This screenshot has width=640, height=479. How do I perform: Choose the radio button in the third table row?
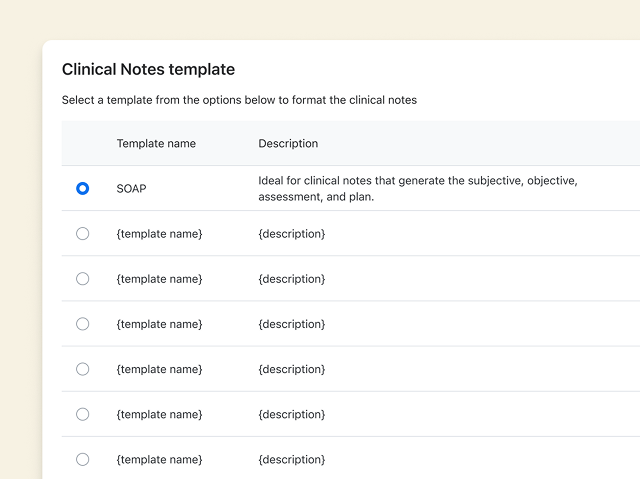pyautogui.click(x=82, y=279)
